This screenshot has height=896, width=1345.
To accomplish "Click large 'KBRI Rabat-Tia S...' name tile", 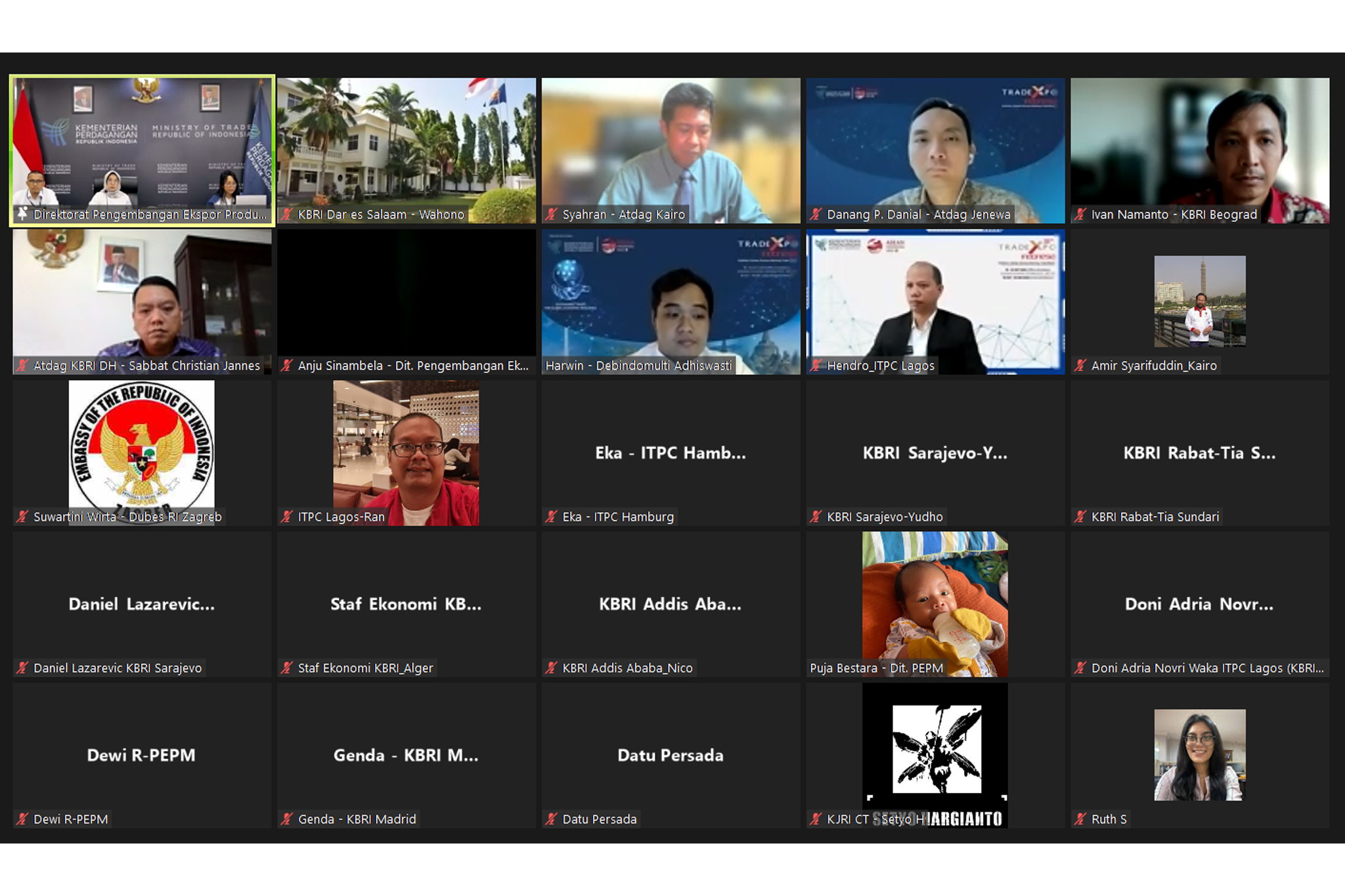I will coord(1200,453).
